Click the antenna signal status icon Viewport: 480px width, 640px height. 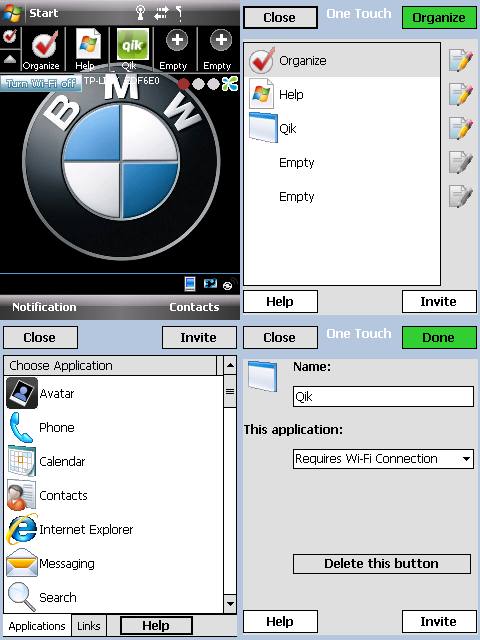pos(141,13)
